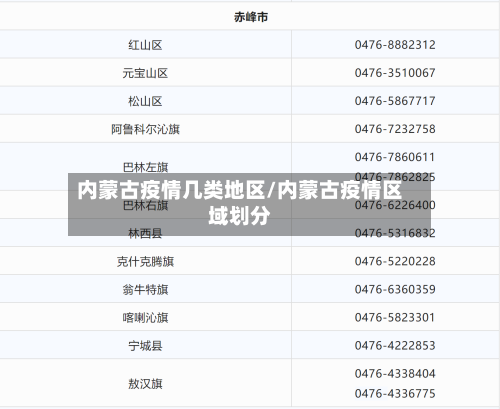Click the 赤峰市 table header
The width and height of the screenshot is (500, 409).
[251, 17]
